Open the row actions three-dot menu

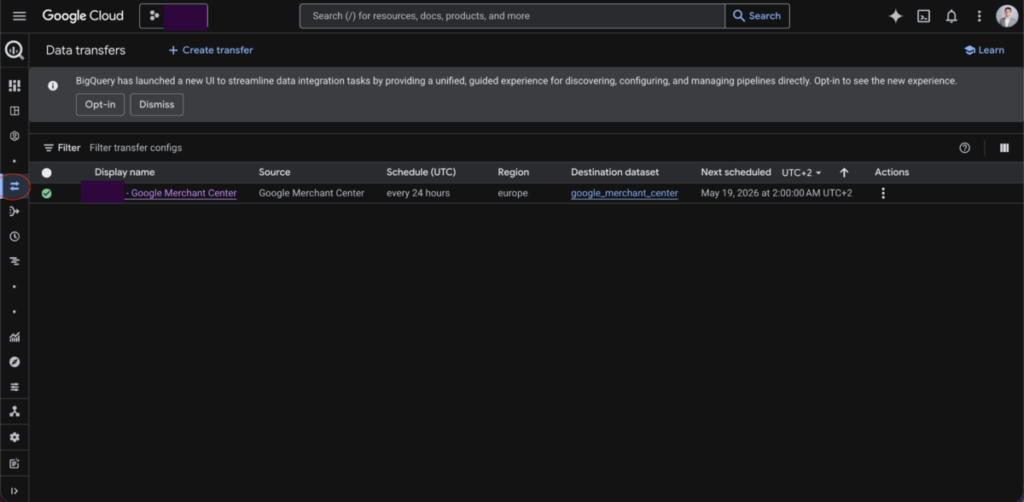883,193
